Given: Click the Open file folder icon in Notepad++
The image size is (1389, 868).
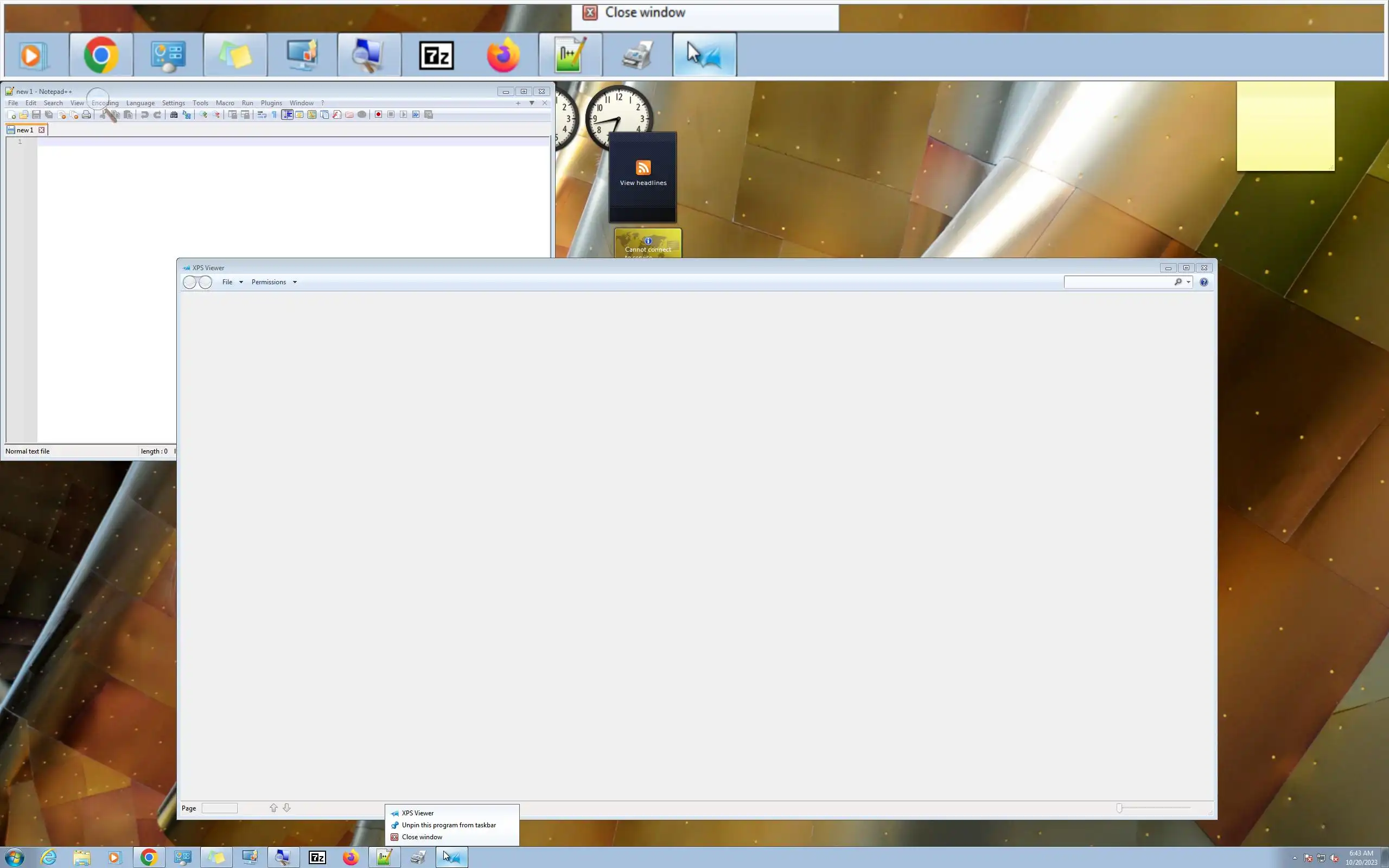Looking at the screenshot, I should 23,115.
